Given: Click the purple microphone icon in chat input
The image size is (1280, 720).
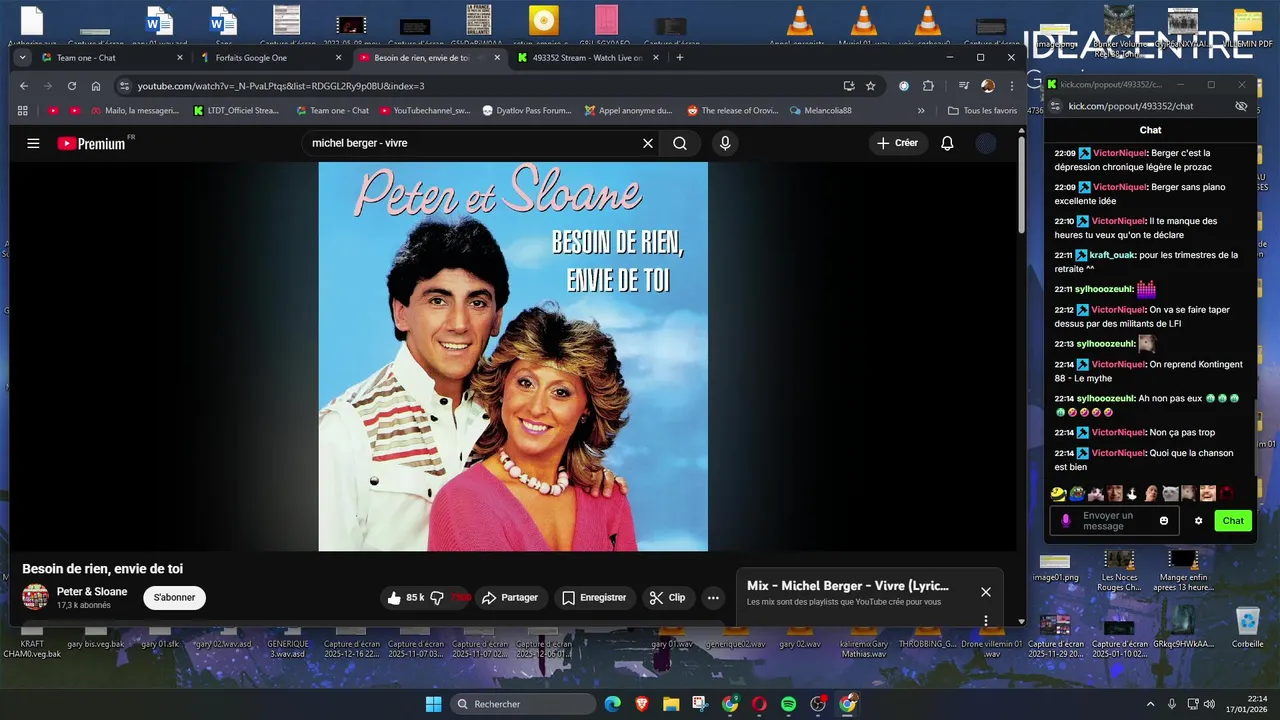Looking at the screenshot, I should [1066, 520].
